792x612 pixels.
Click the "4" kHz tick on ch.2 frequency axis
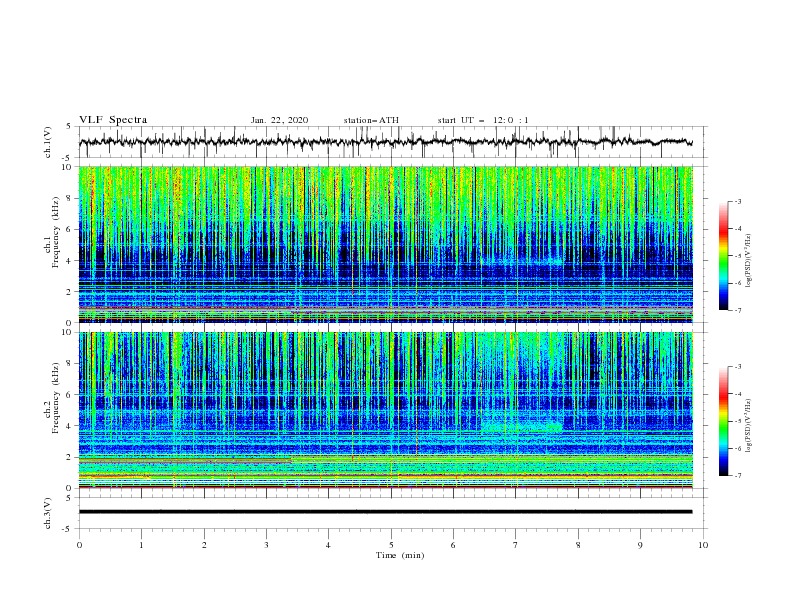(69, 426)
